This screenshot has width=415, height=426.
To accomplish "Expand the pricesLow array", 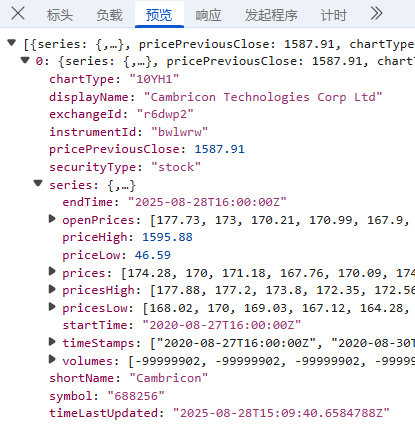I will tap(52, 307).
